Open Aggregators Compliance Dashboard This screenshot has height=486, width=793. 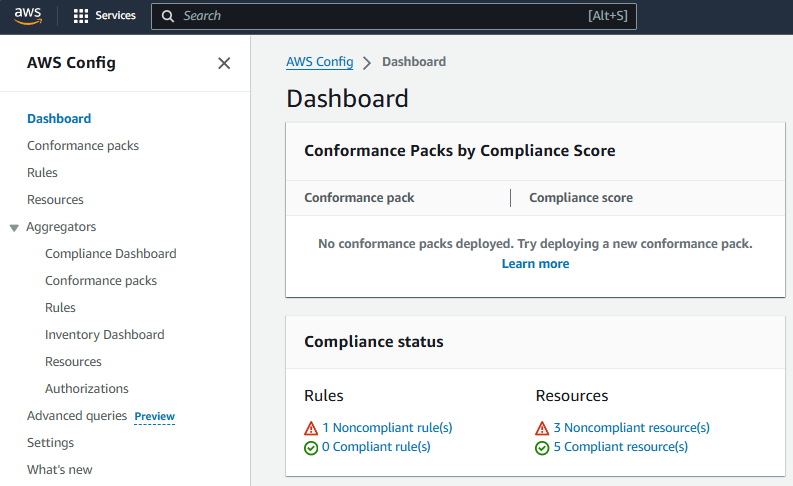click(111, 253)
